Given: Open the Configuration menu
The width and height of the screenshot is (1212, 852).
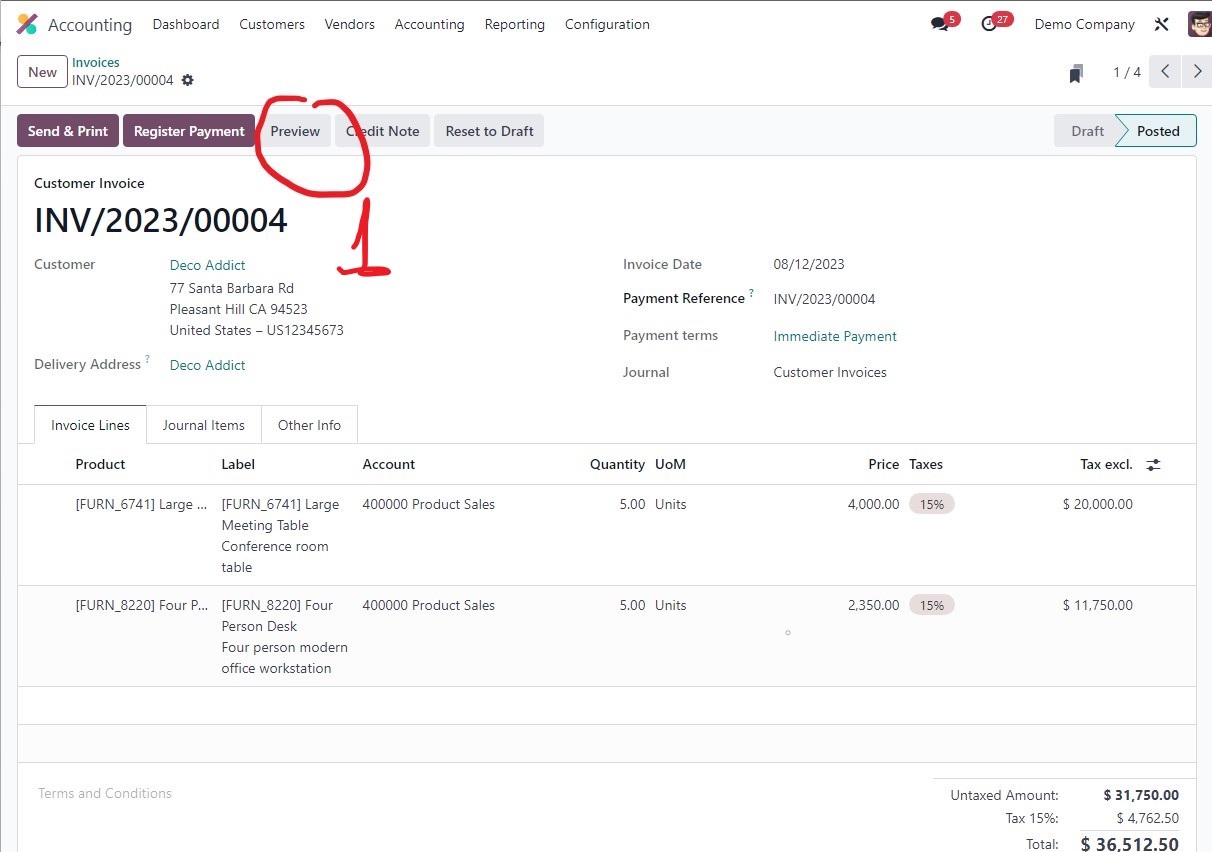Looking at the screenshot, I should 606,24.
